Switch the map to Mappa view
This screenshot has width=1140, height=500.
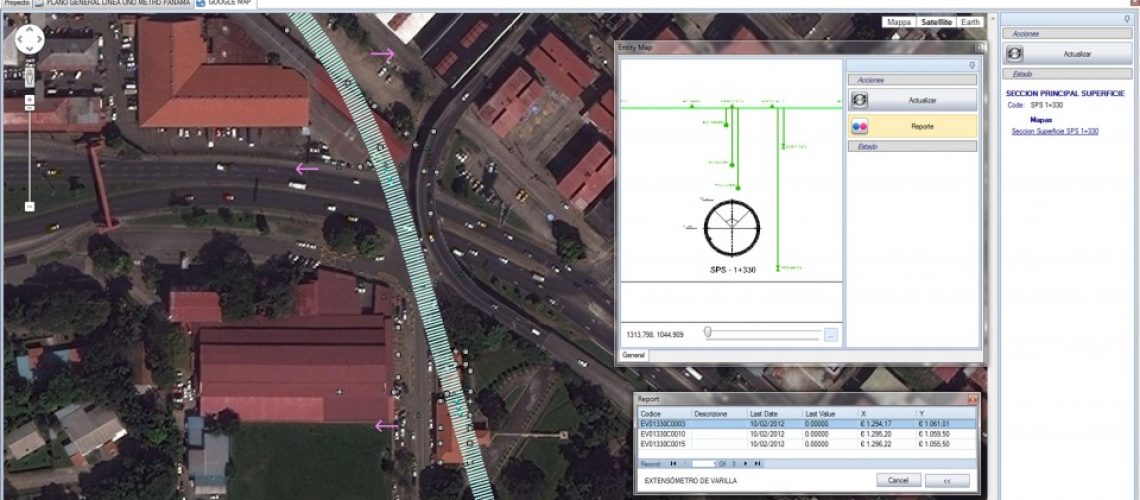coord(899,22)
